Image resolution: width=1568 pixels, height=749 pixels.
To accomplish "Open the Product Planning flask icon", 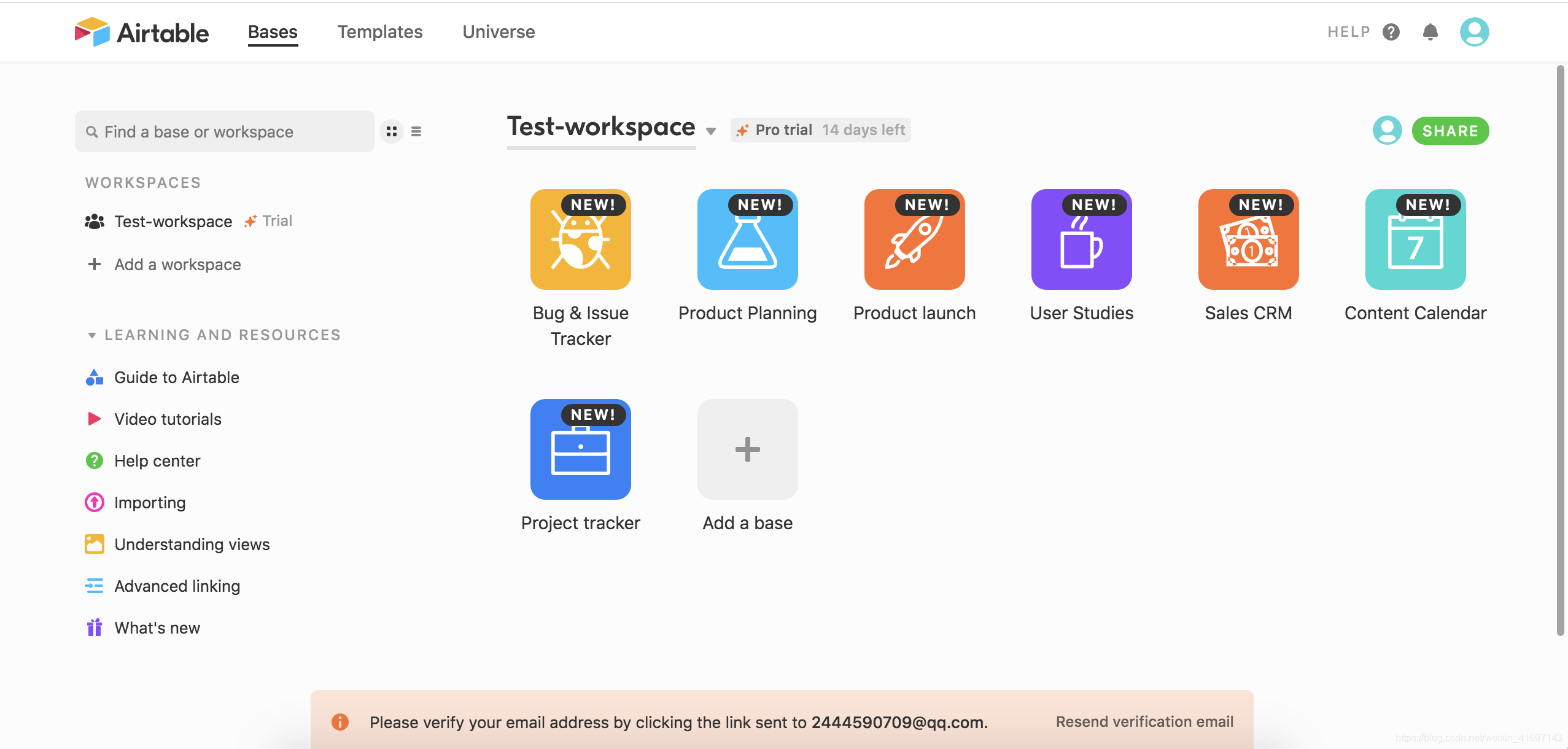I will (x=747, y=239).
